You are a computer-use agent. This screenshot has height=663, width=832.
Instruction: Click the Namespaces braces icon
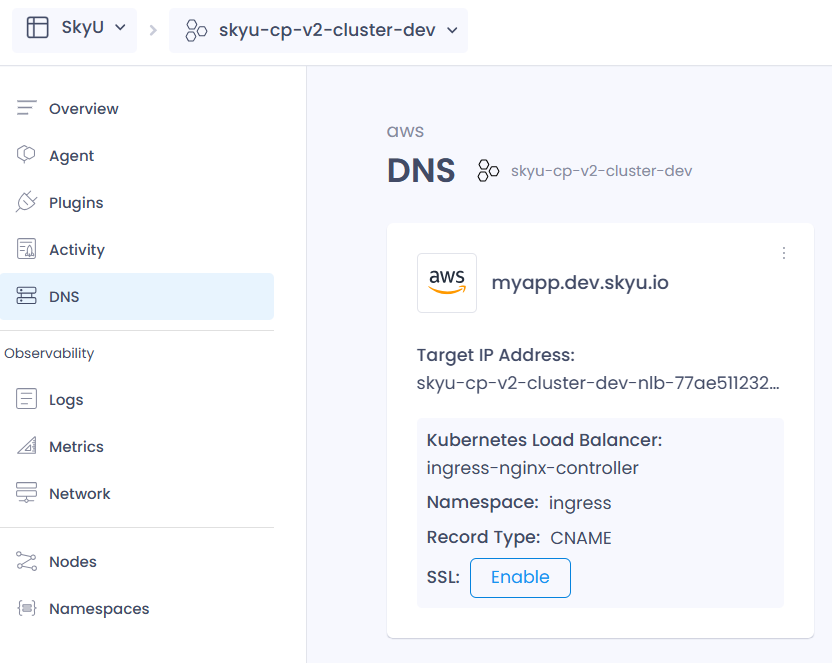(27, 608)
